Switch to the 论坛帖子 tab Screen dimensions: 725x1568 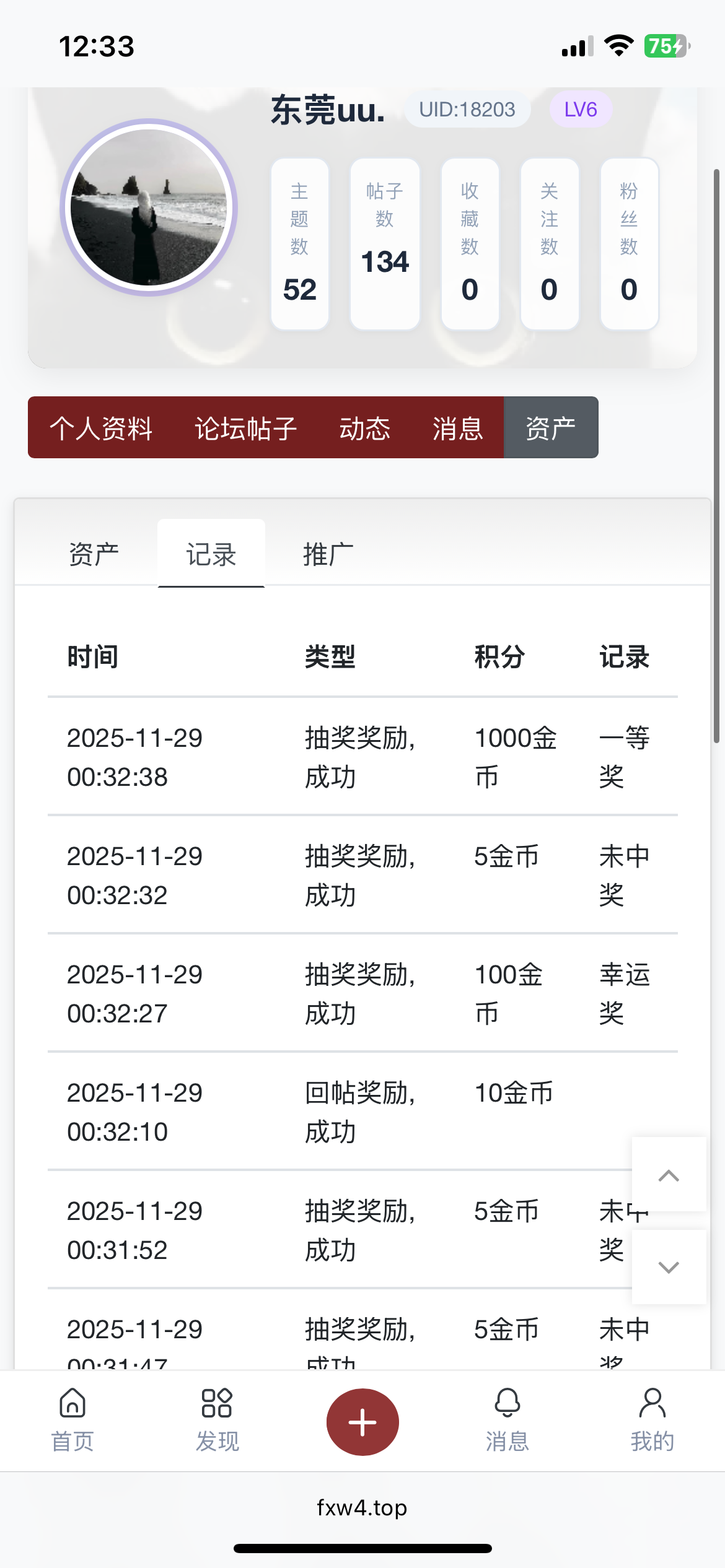pyautogui.click(x=246, y=428)
